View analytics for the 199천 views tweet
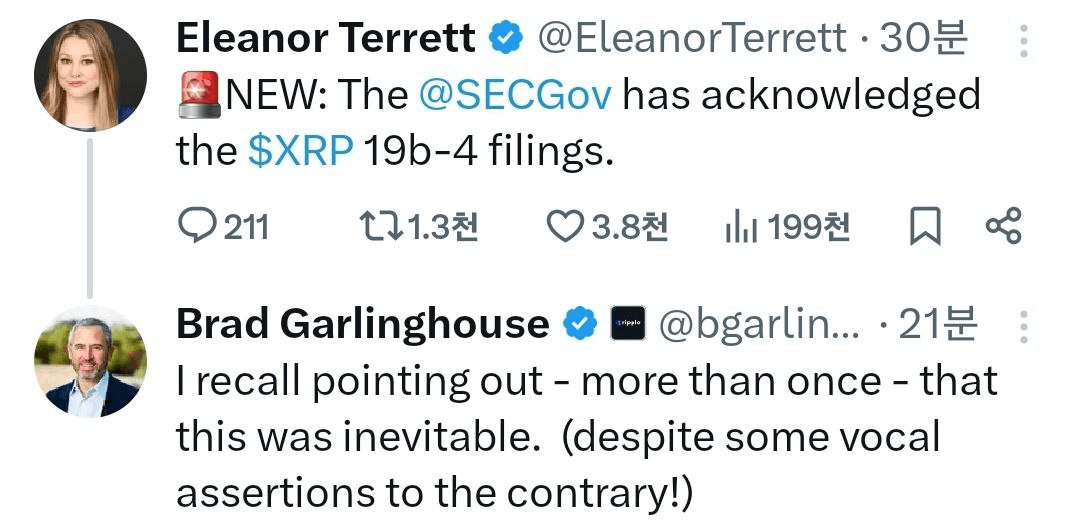1080x529 pixels. tap(739, 228)
